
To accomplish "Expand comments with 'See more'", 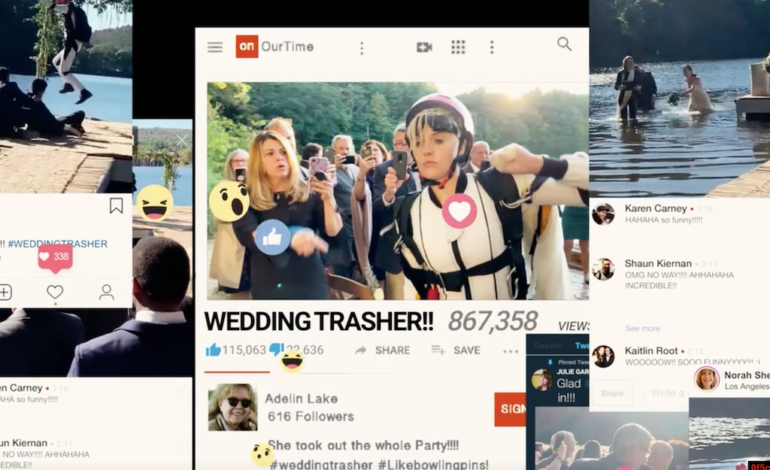I will coord(642,329).
